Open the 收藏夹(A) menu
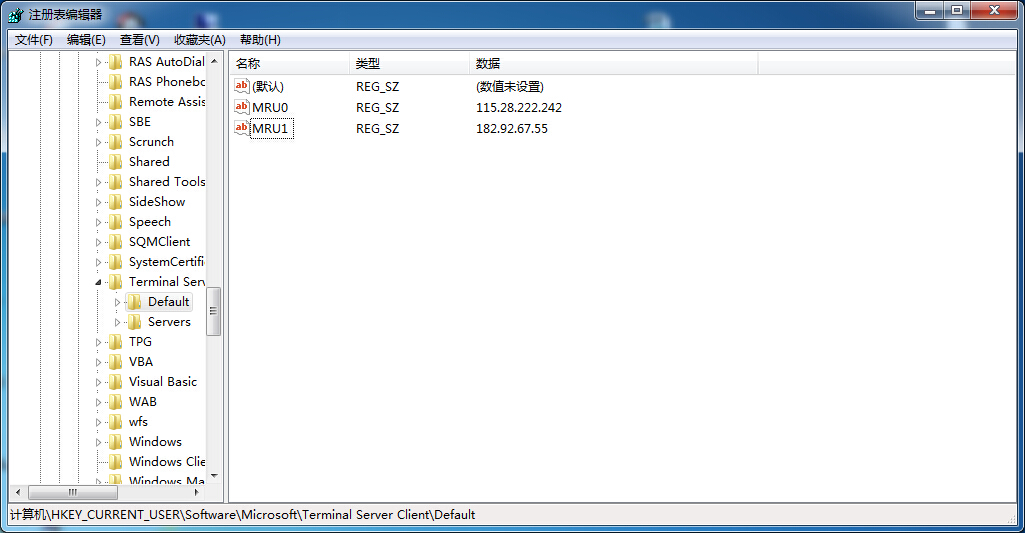The image size is (1025, 533). point(199,40)
